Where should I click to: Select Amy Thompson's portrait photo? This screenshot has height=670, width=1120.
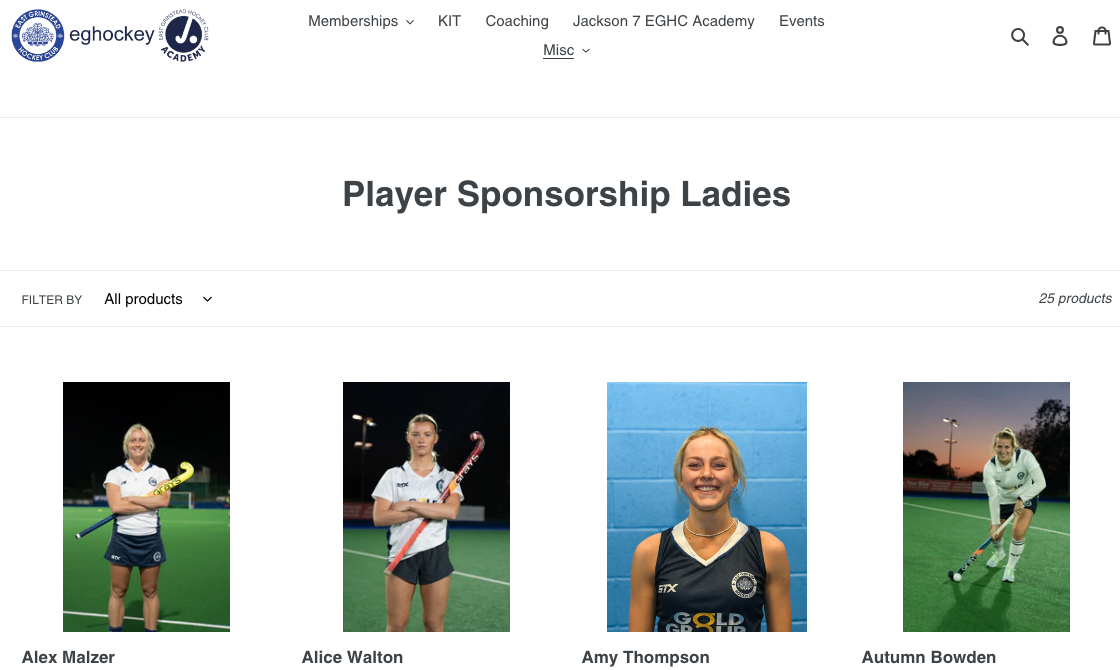[706, 506]
